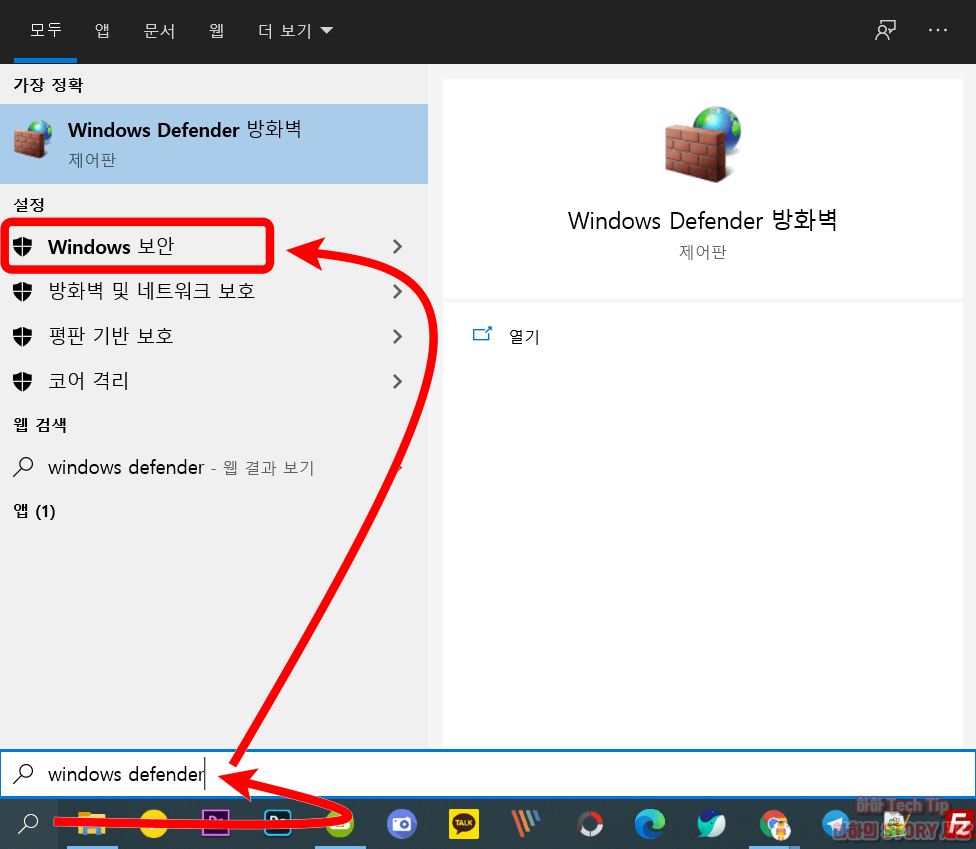
Task: Open the three-dot options menu
Action: [x=937, y=30]
